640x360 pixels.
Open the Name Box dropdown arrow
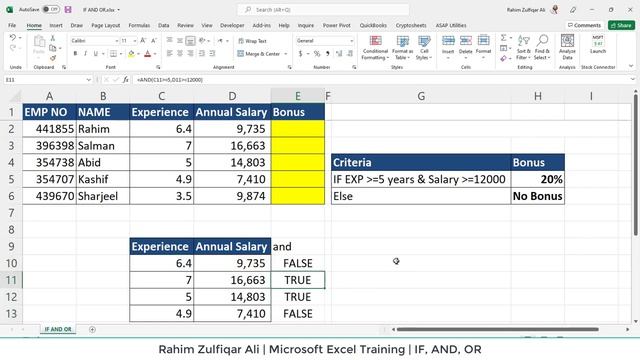pos(88,80)
